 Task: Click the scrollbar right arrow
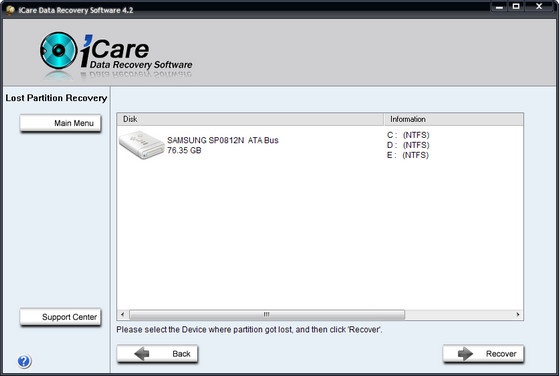(x=518, y=314)
